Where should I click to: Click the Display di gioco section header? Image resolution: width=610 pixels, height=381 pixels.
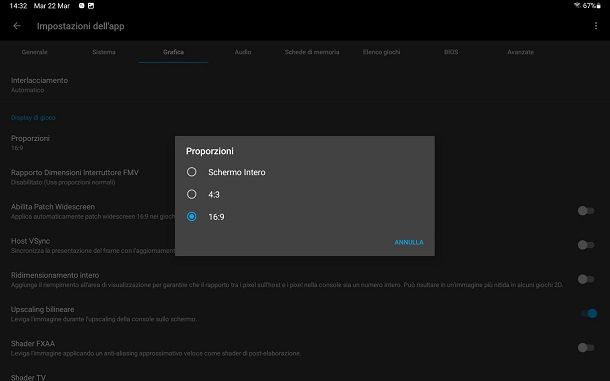[33, 118]
